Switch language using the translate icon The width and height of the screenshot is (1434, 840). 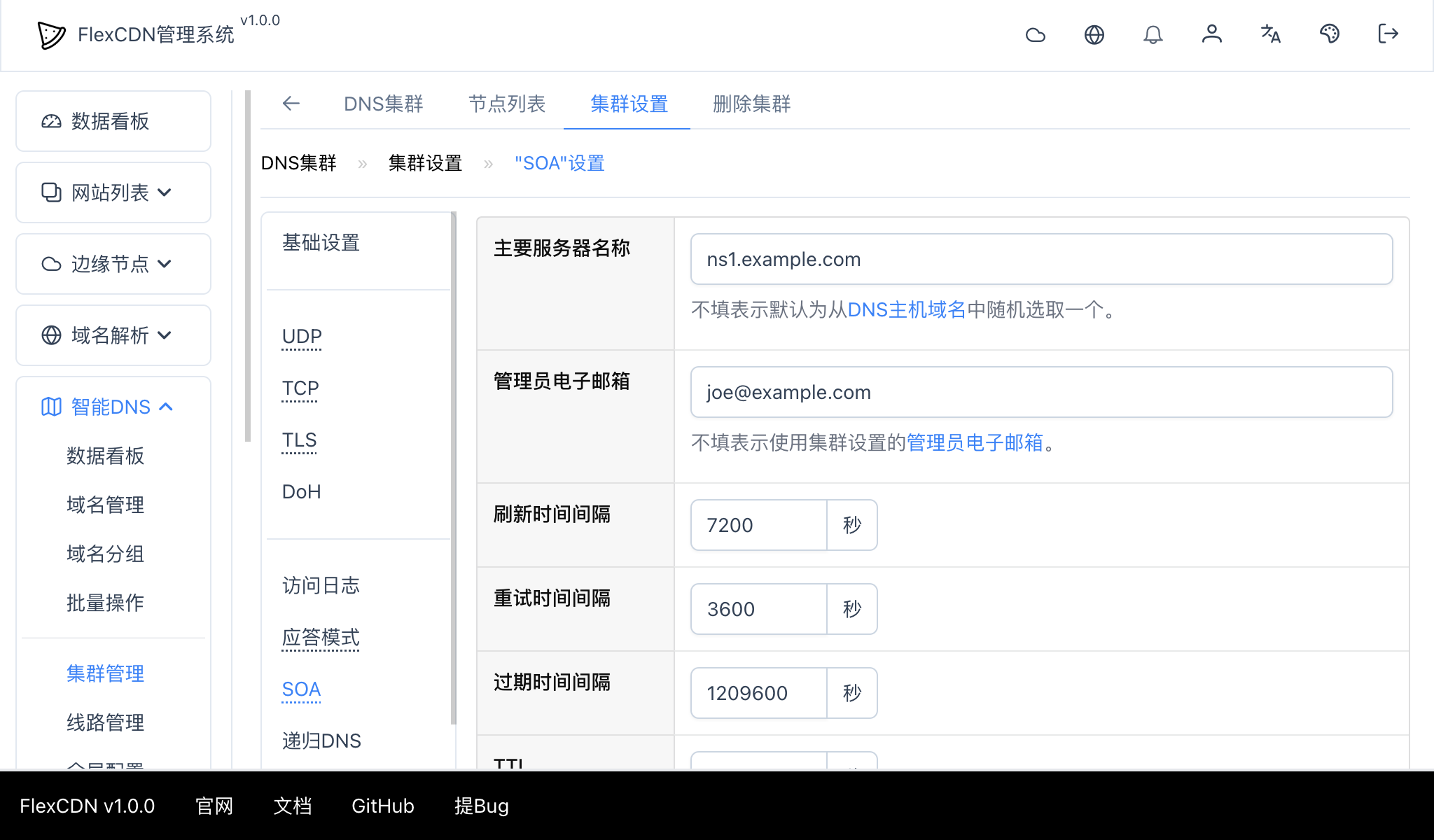point(1270,34)
